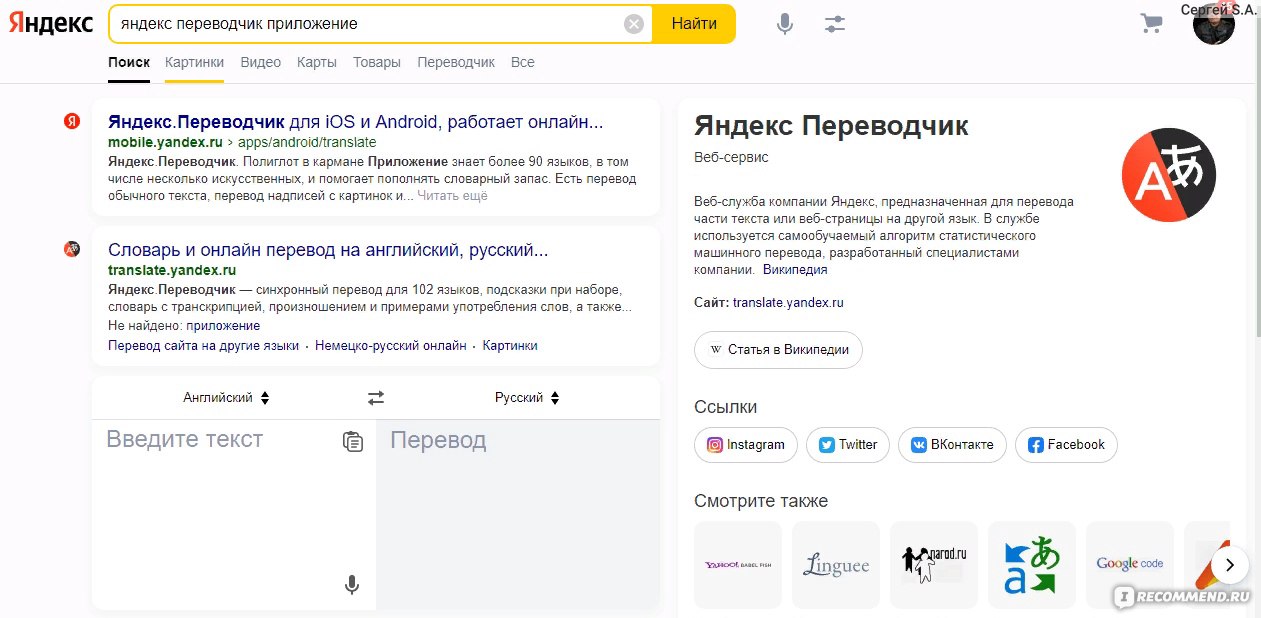
Task: Expand snippet with Читать ещё
Action: pos(452,196)
